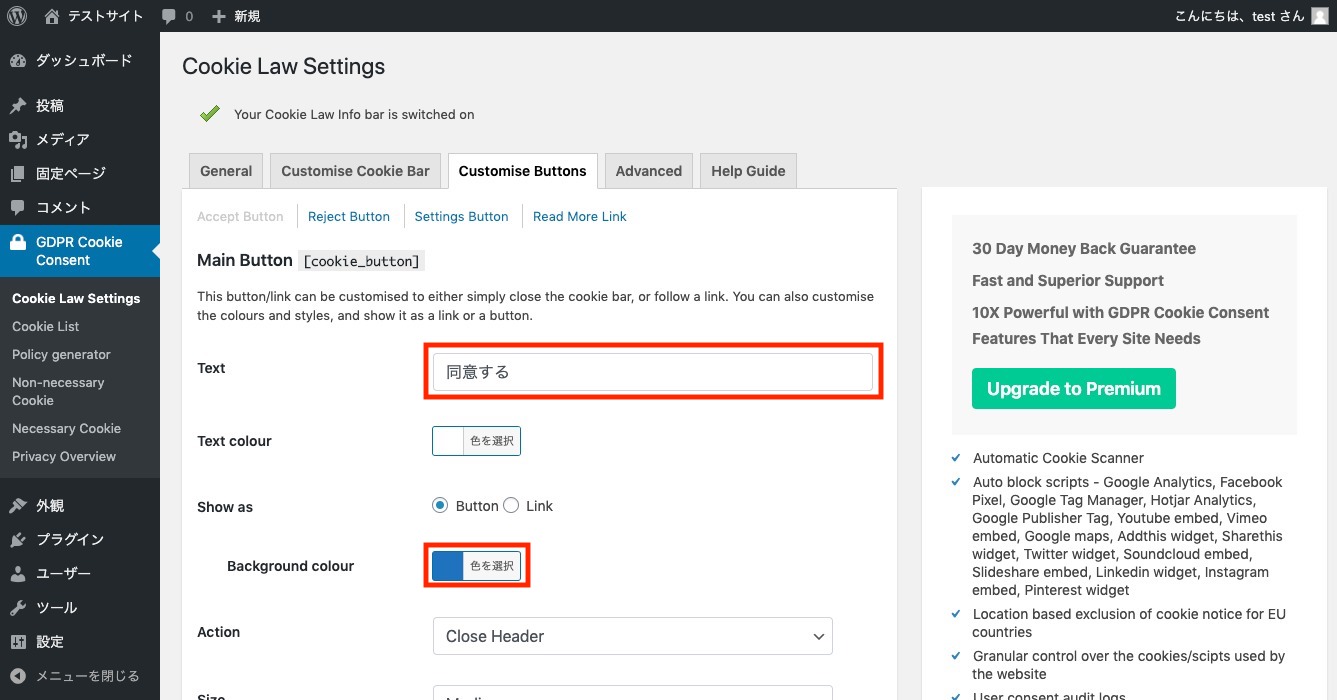Go to the Reject Button section link
The height and width of the screenshot is (700, 1337).
tap(349, 216)
